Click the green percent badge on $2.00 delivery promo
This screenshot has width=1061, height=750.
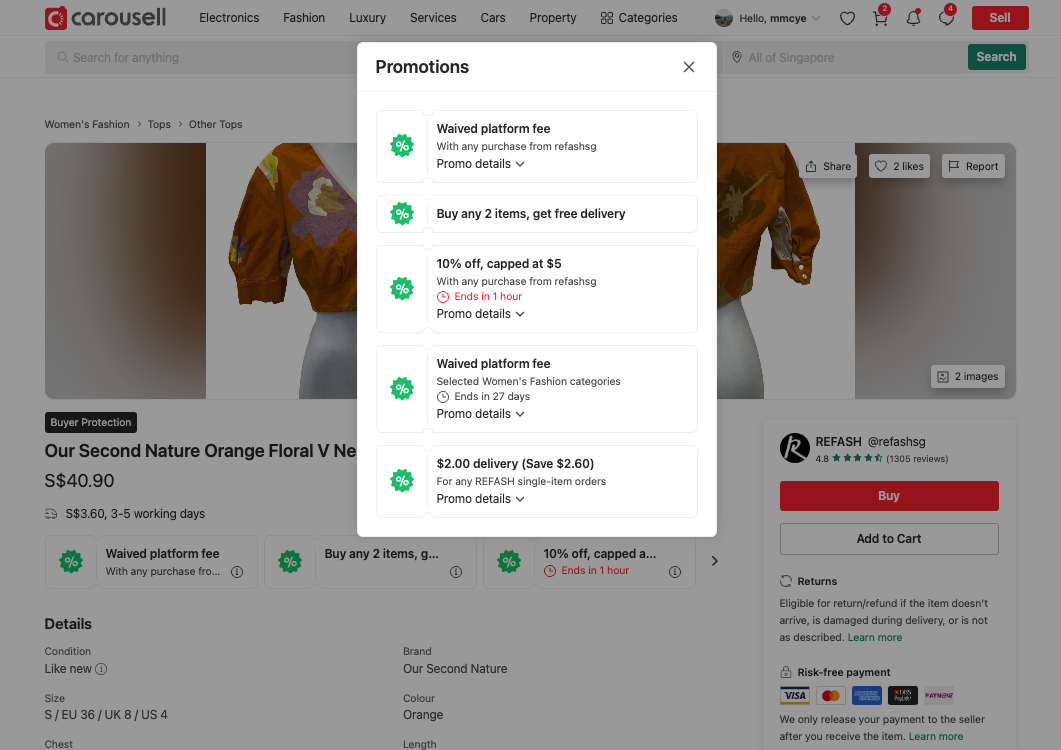[402, 481]
